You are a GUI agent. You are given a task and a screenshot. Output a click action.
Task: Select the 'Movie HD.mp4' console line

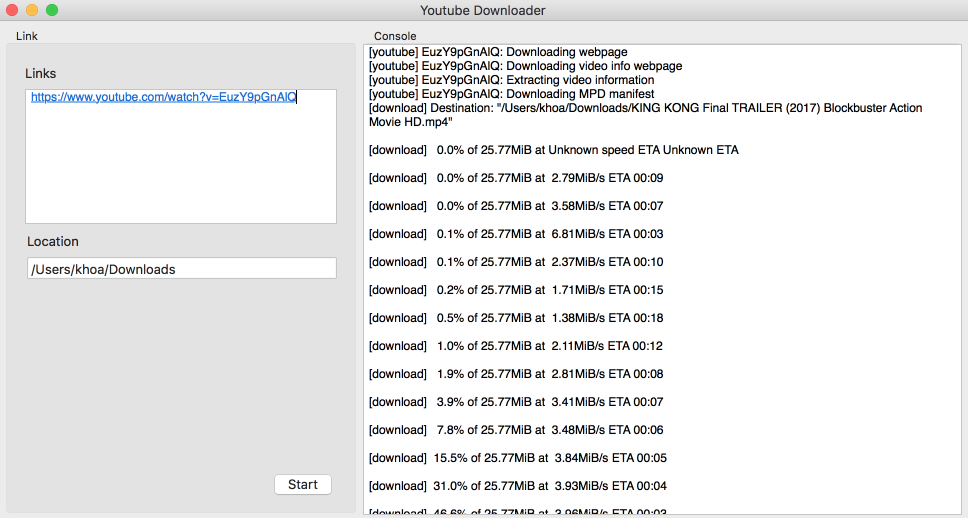click(x=411, y=122)
